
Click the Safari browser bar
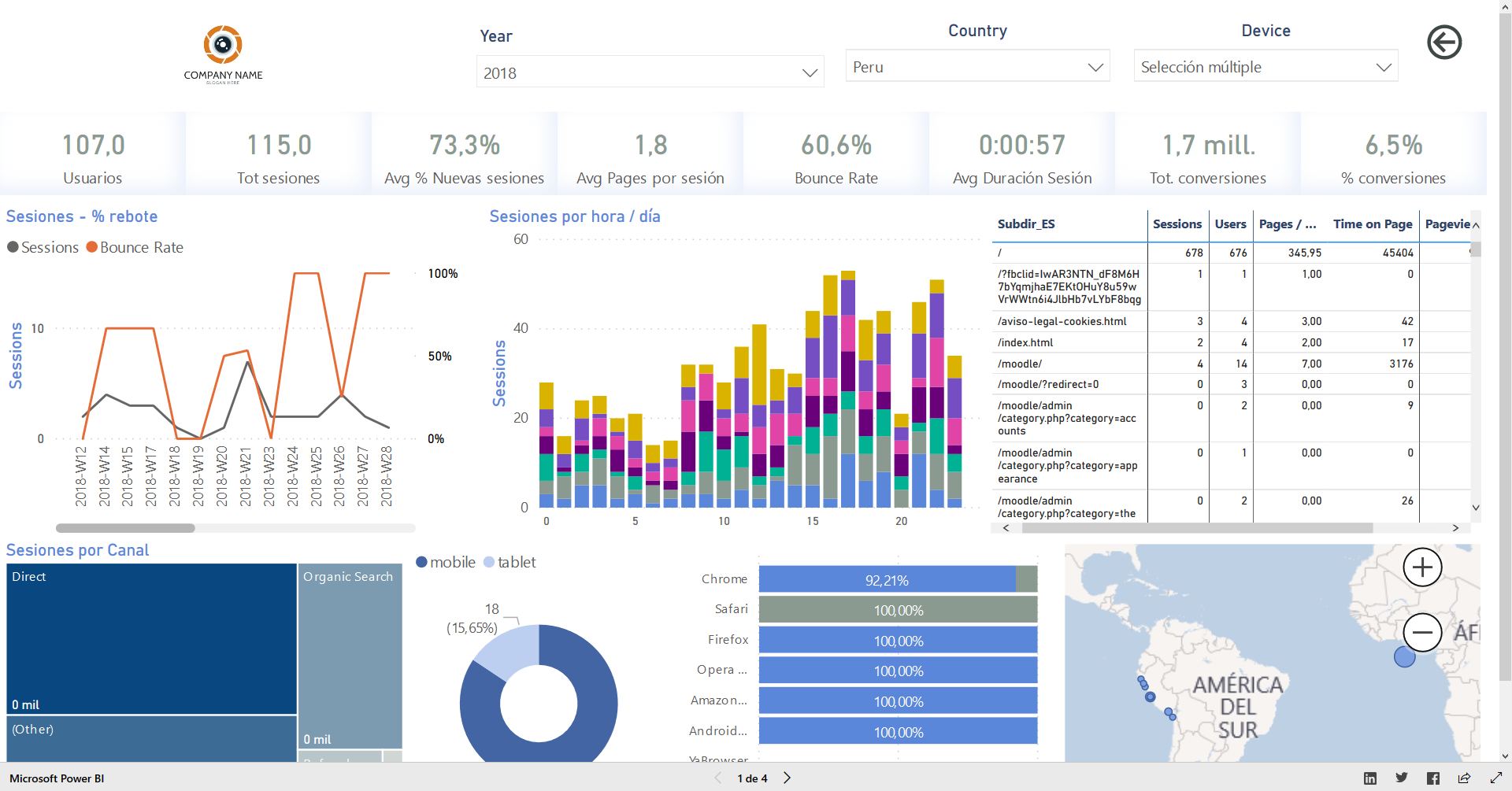[898, 610]
